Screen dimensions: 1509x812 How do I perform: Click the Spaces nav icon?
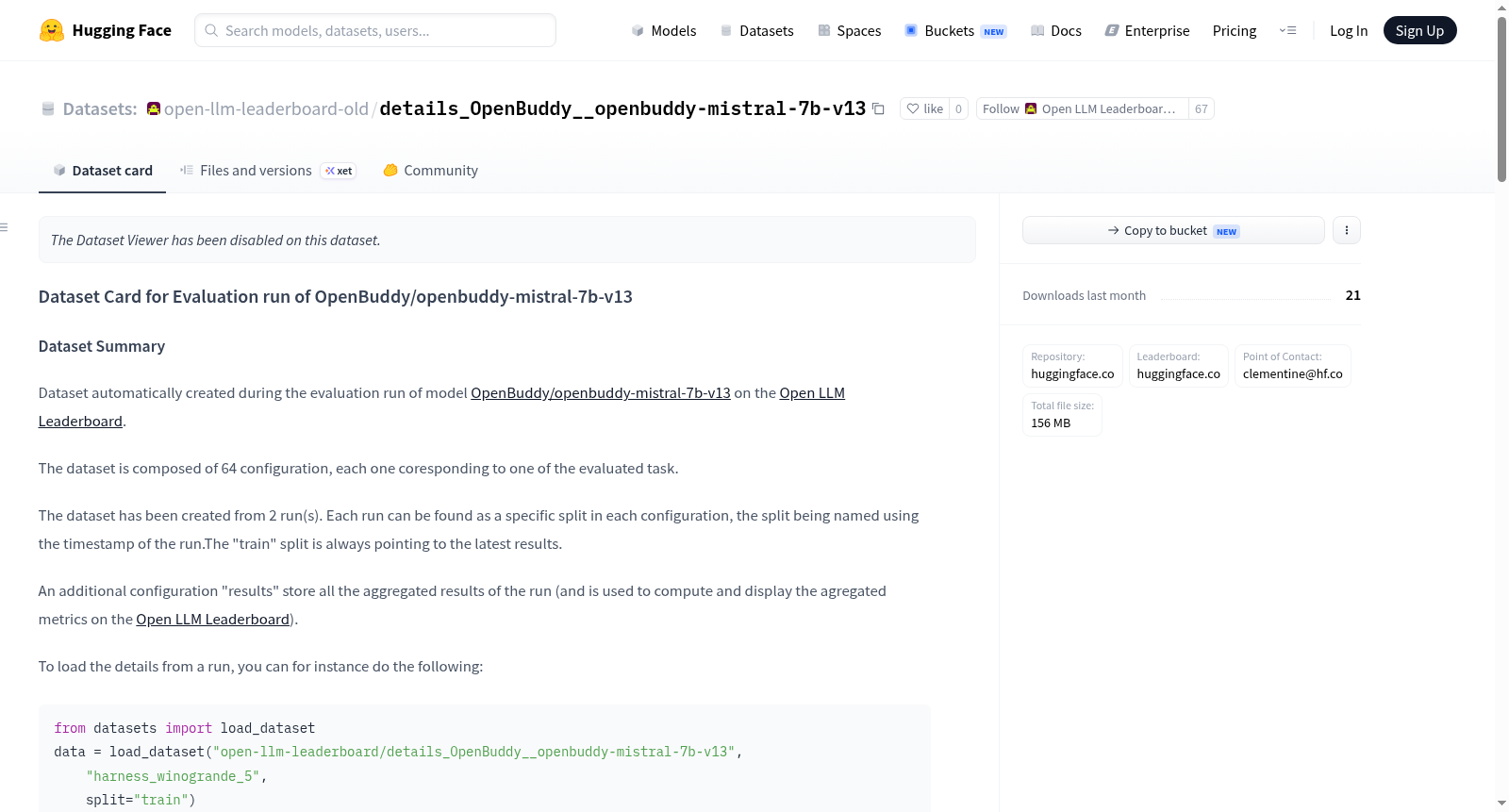[x=824, y=30]
